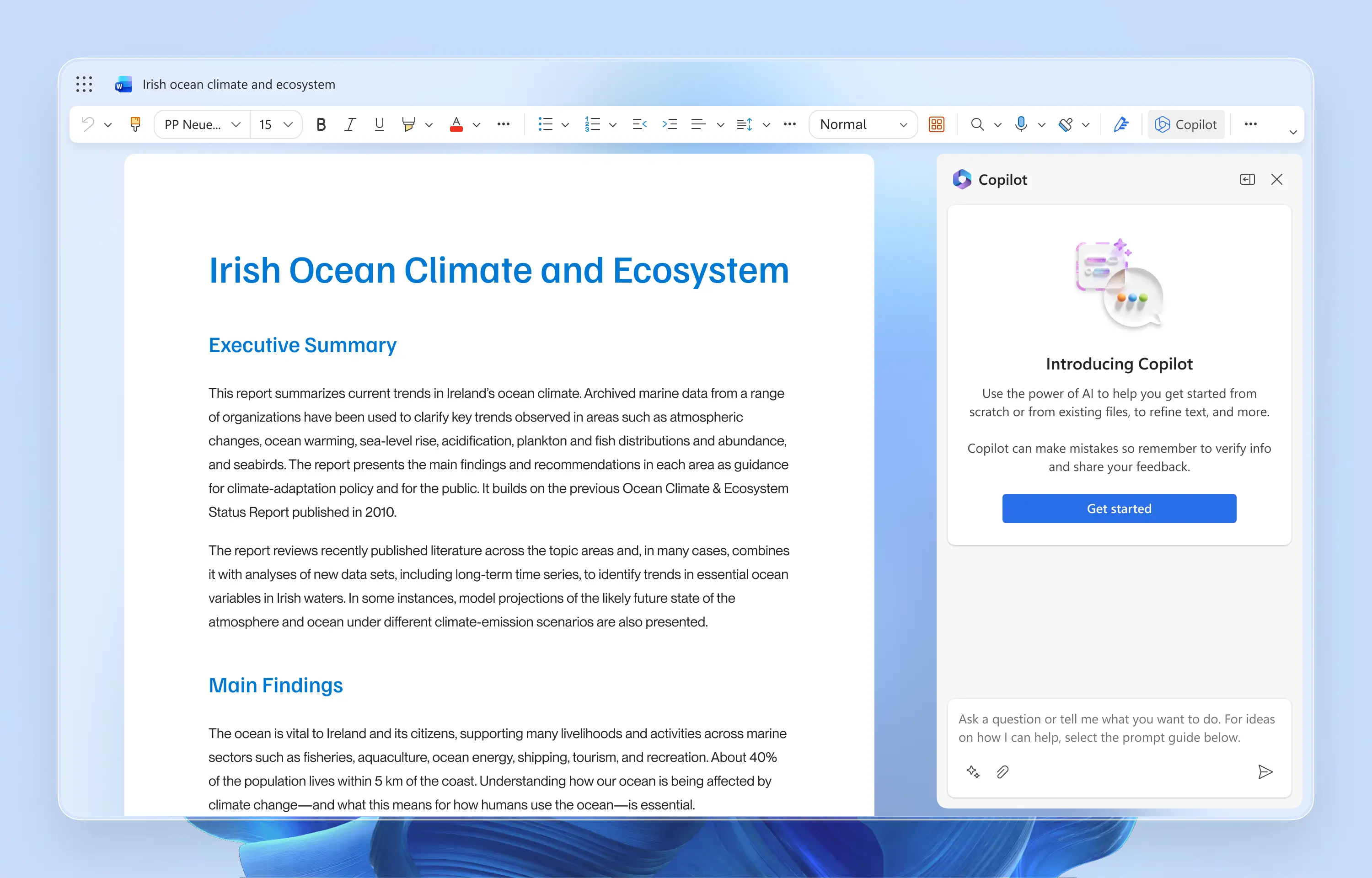Image resolution: width=1372 pixels, height=878 pixels.
Task: Click the attach file paperclip icon
Action: click(1002, 772)
